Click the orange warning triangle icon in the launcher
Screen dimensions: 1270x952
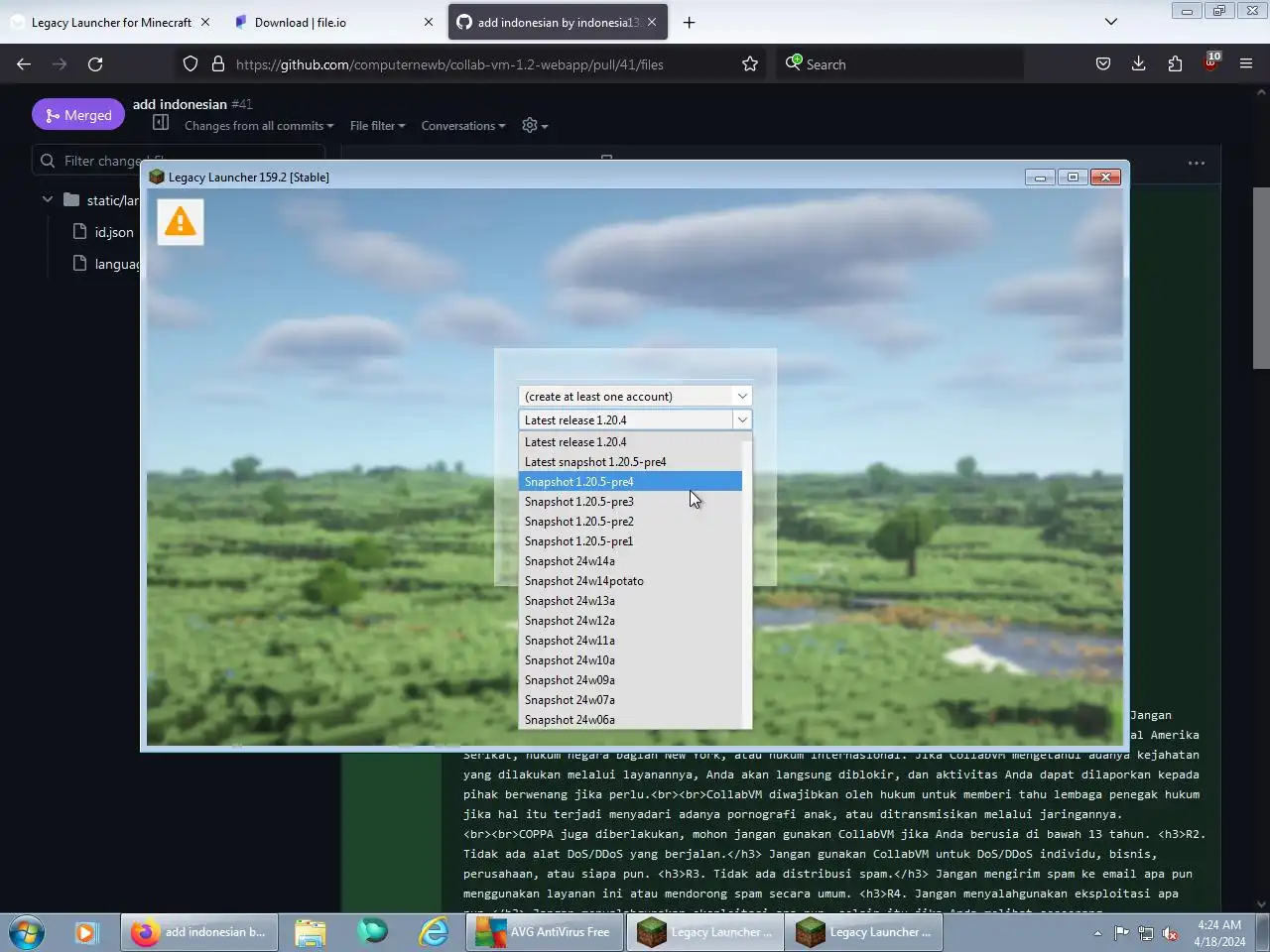[x=180, y=221]
